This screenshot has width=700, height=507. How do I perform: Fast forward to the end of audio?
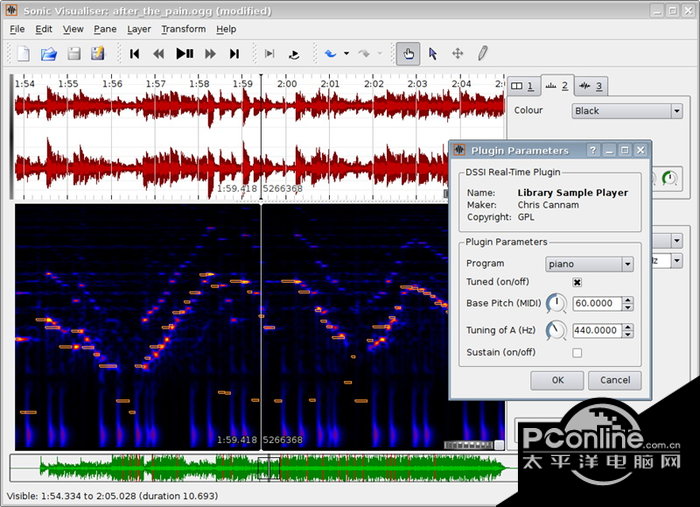coord(234,53)
